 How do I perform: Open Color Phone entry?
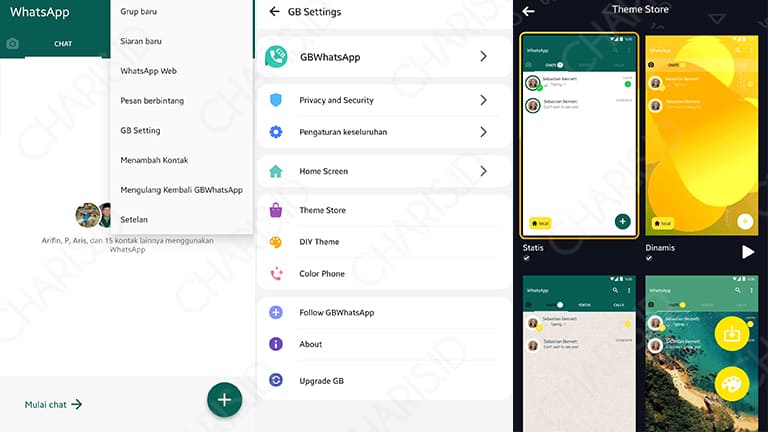coord(384,273)
